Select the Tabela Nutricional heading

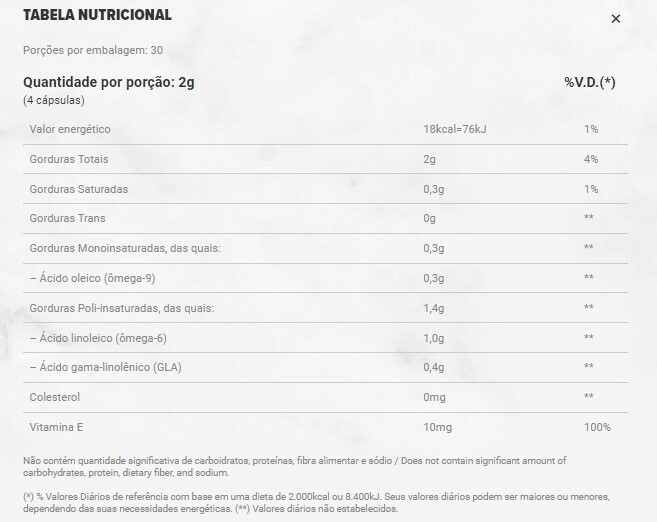pyautogui.click(x=97, y=15)
